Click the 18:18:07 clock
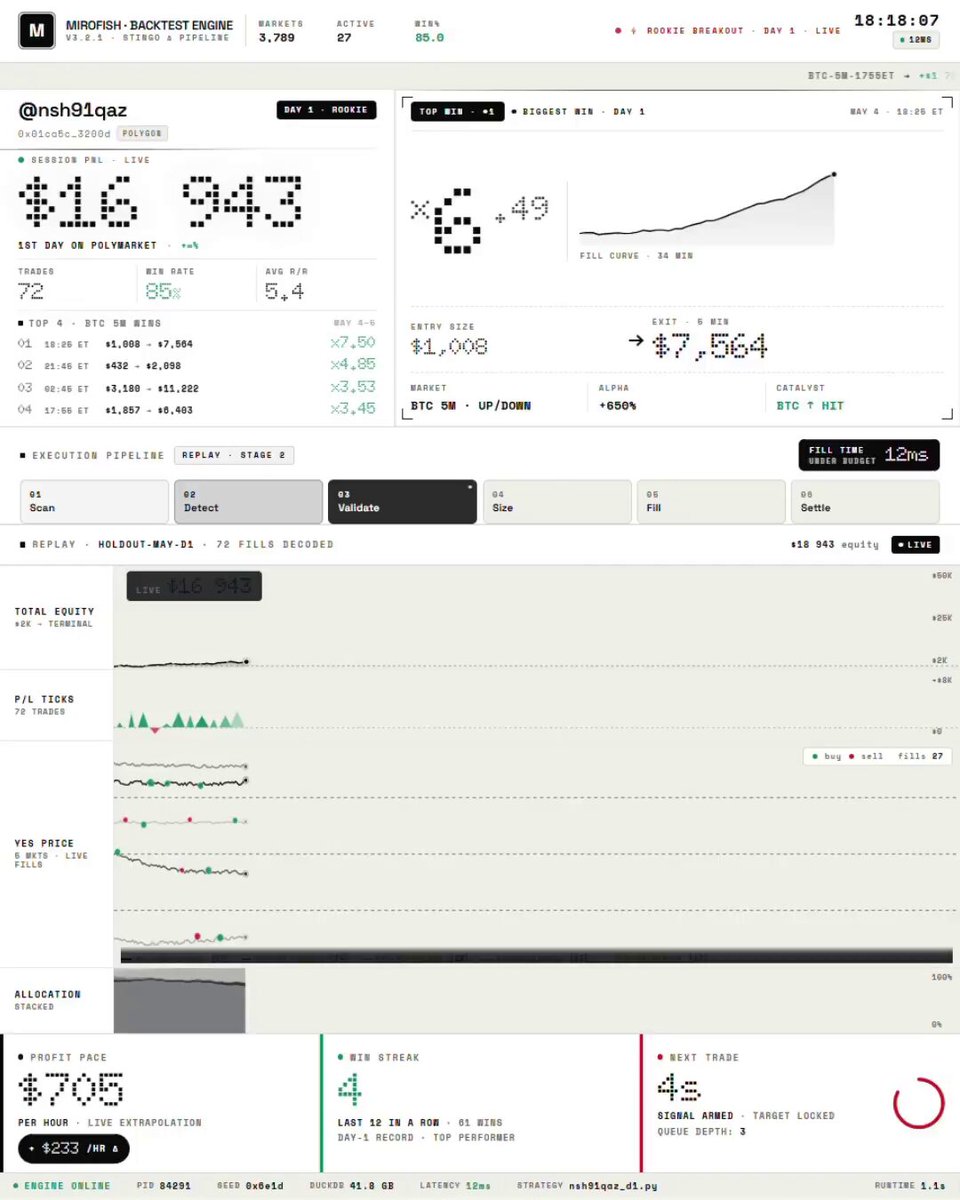 pyautogui.click(x=897, y=19)
